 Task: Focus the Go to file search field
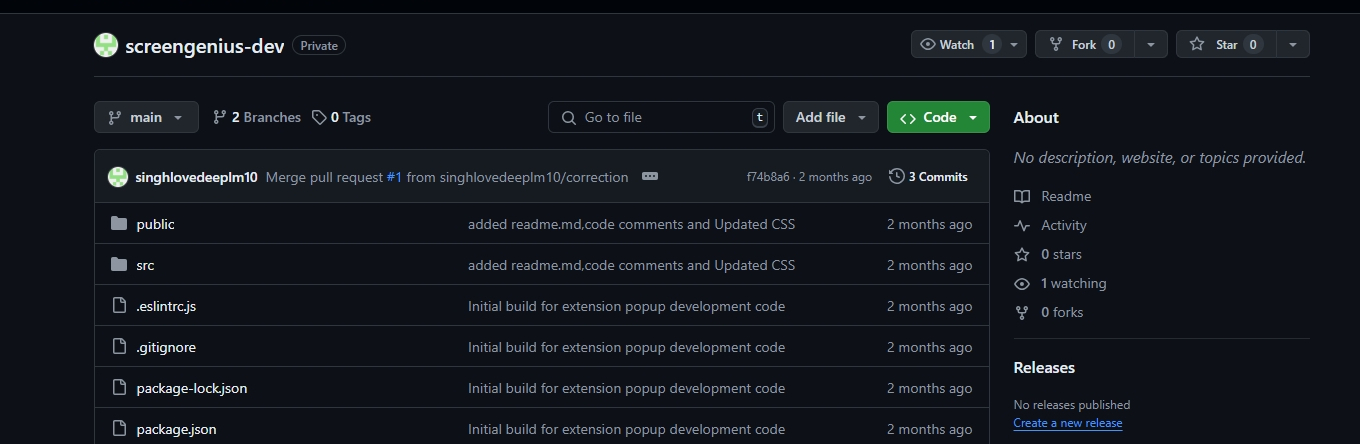pos(661,117)
